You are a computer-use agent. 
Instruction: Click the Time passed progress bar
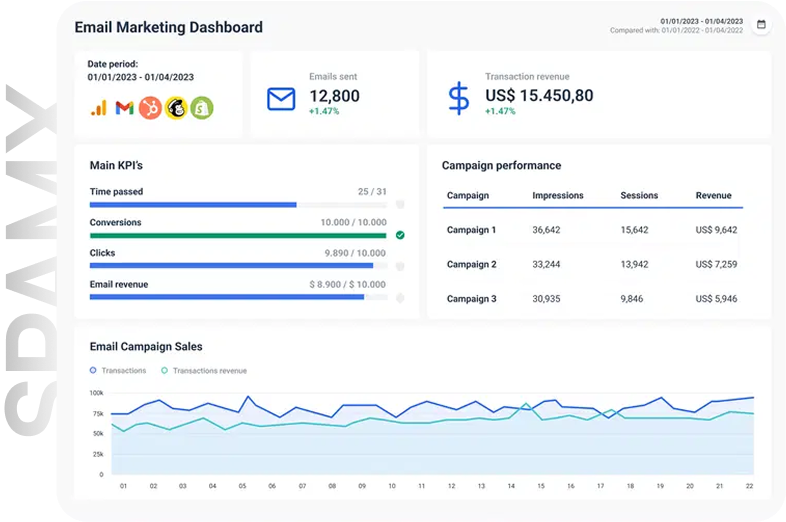tap(238, 204)
